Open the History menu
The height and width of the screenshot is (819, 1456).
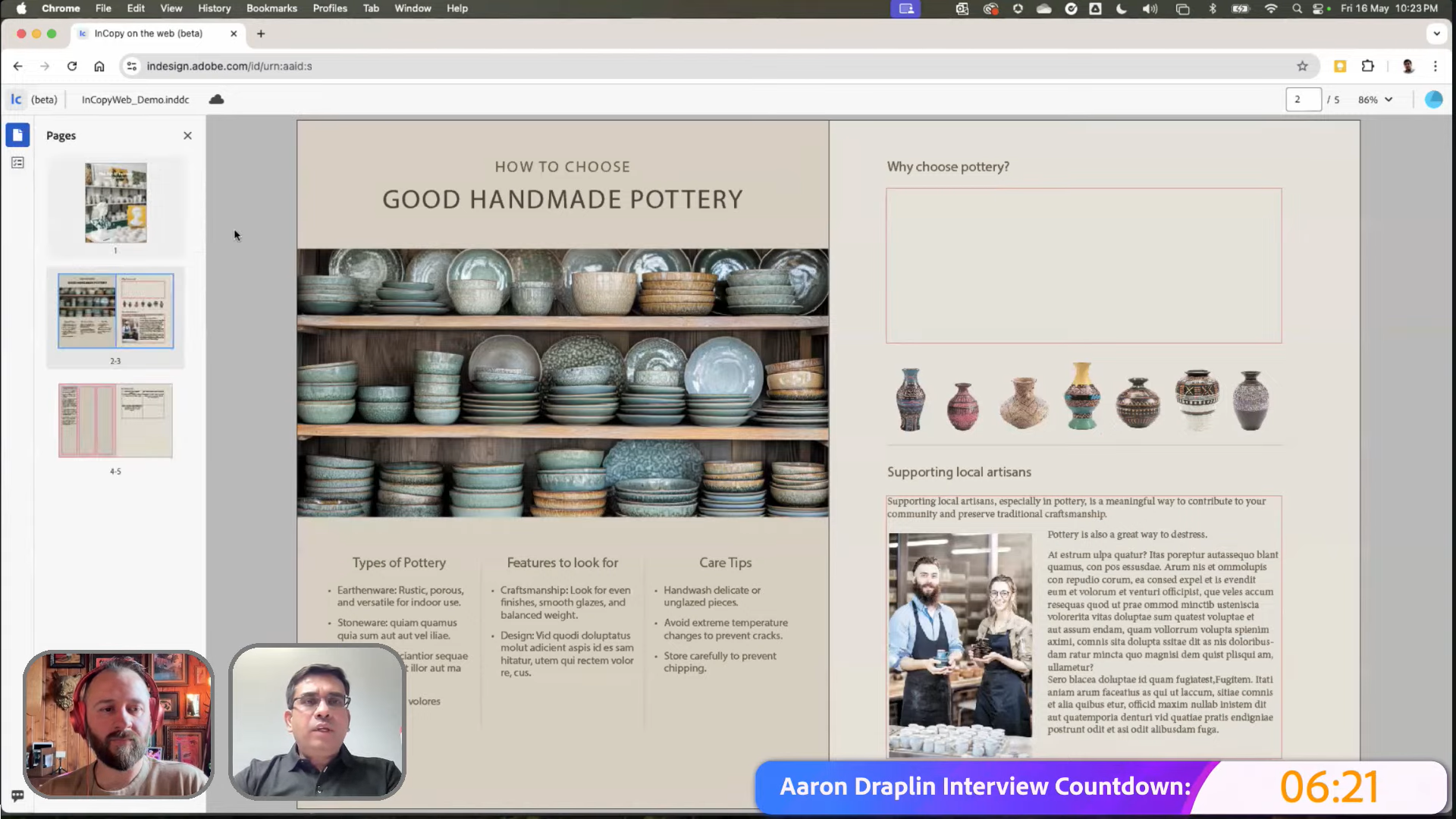tap(215, 8)
